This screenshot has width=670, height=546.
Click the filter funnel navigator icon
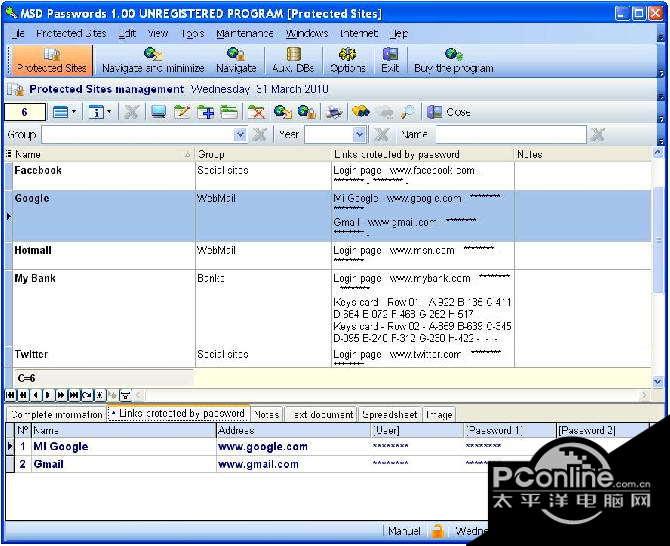(x=125, y=395)
